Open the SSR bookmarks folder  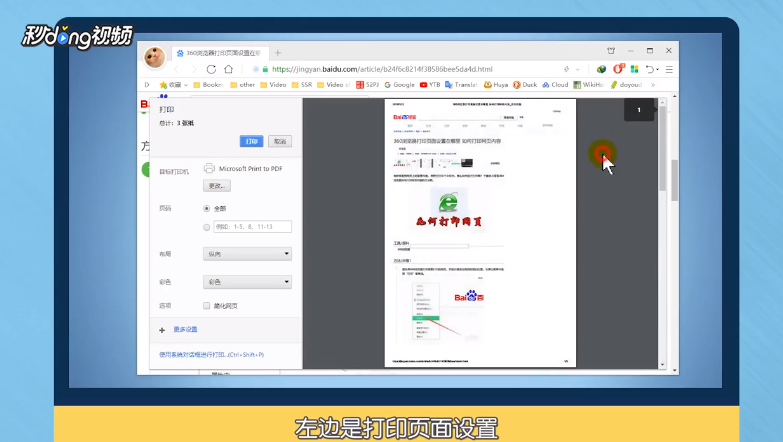coord(302,85)
